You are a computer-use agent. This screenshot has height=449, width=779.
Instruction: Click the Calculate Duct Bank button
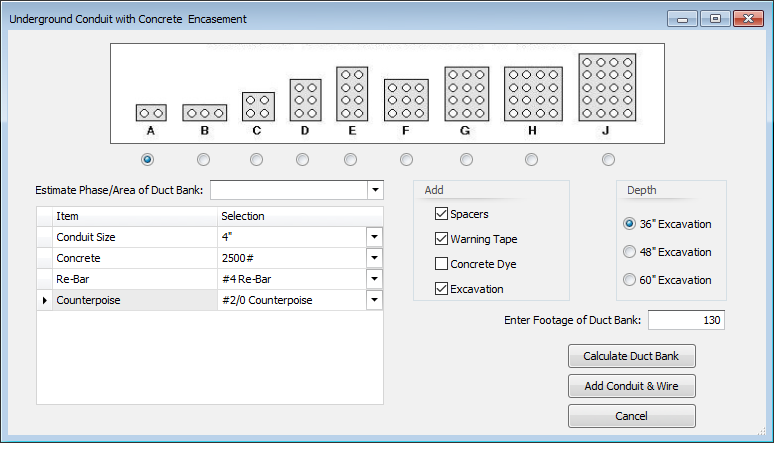click(x=631, y=356)
